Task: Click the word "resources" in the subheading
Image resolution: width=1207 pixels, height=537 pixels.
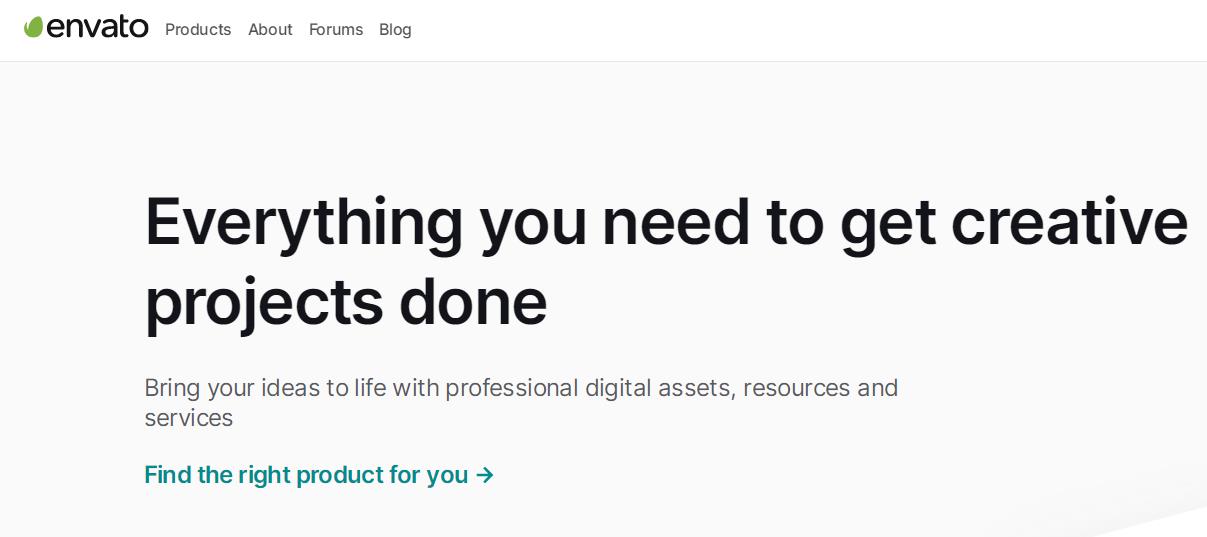Action: pos(796,388)
